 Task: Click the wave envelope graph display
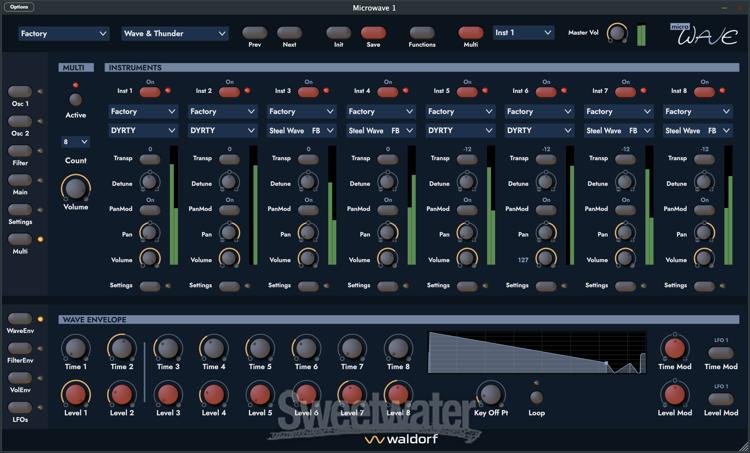(x=538, y=353)
